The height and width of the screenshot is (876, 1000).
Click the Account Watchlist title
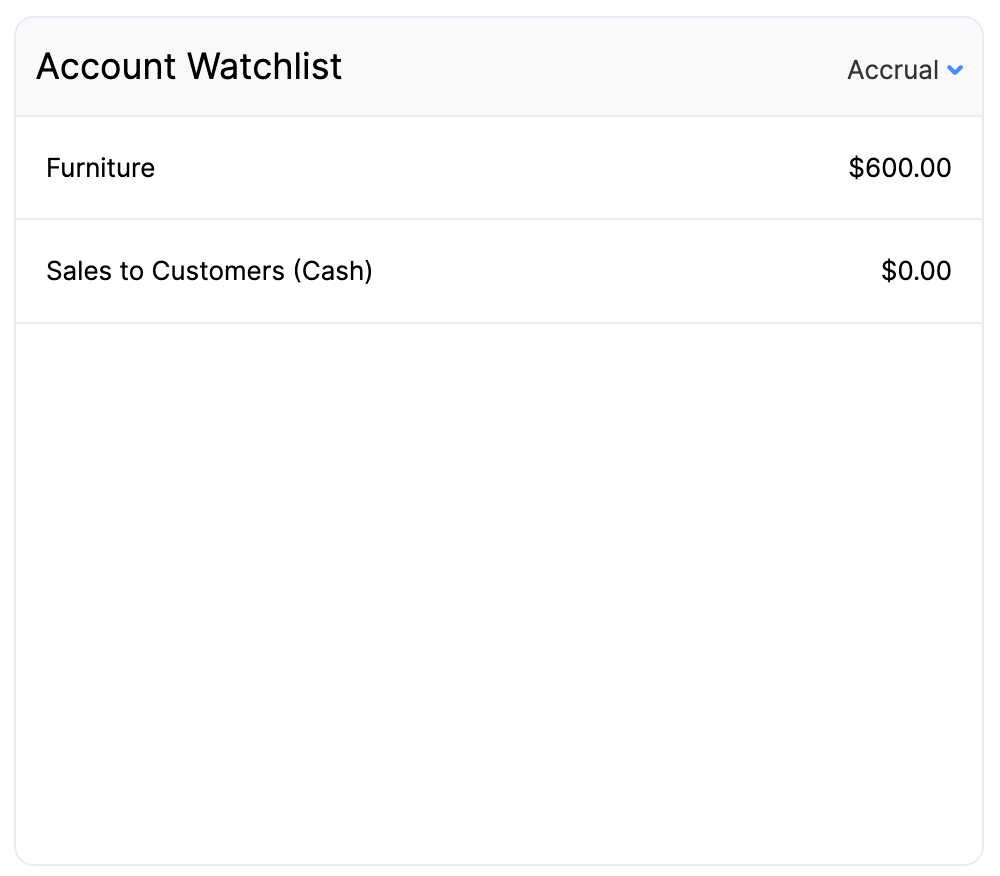point(188,66)
